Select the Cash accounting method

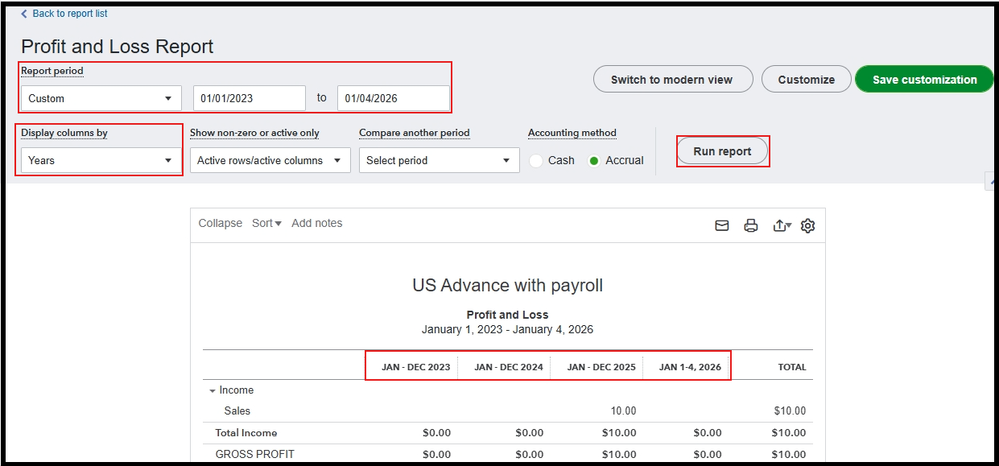coord(537,160)
